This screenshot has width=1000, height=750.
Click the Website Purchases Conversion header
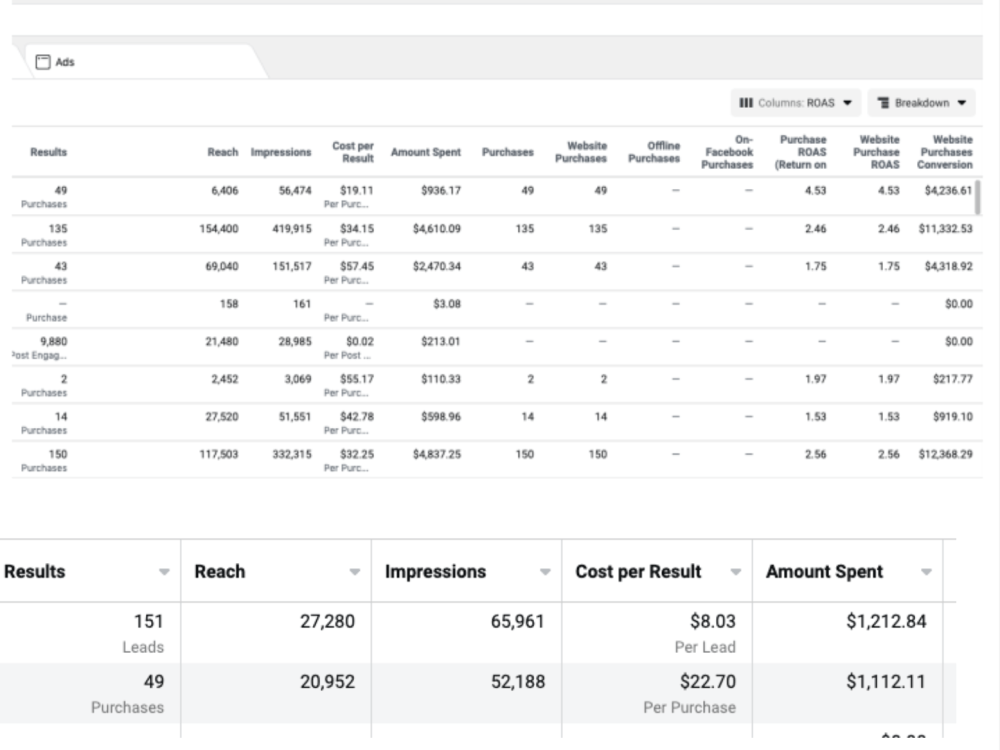pyautogui.click(x=945, y=152)
